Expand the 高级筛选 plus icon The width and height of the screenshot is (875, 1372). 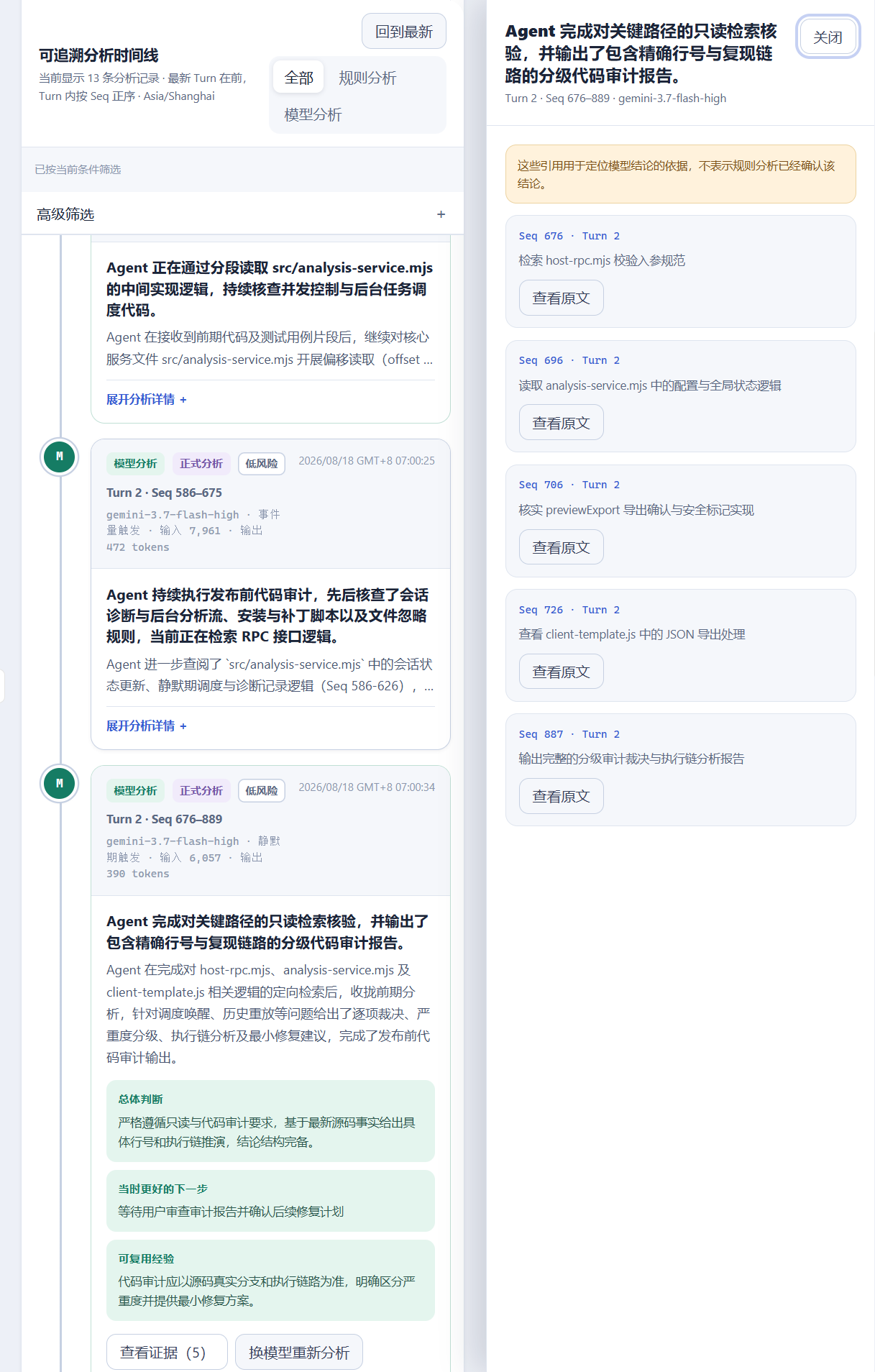[441, 214]
